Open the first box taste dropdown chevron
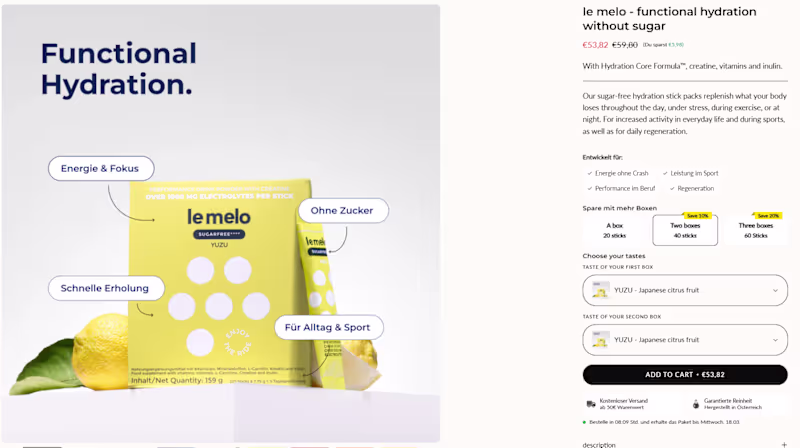800x448 pixels. click(775, 290)
